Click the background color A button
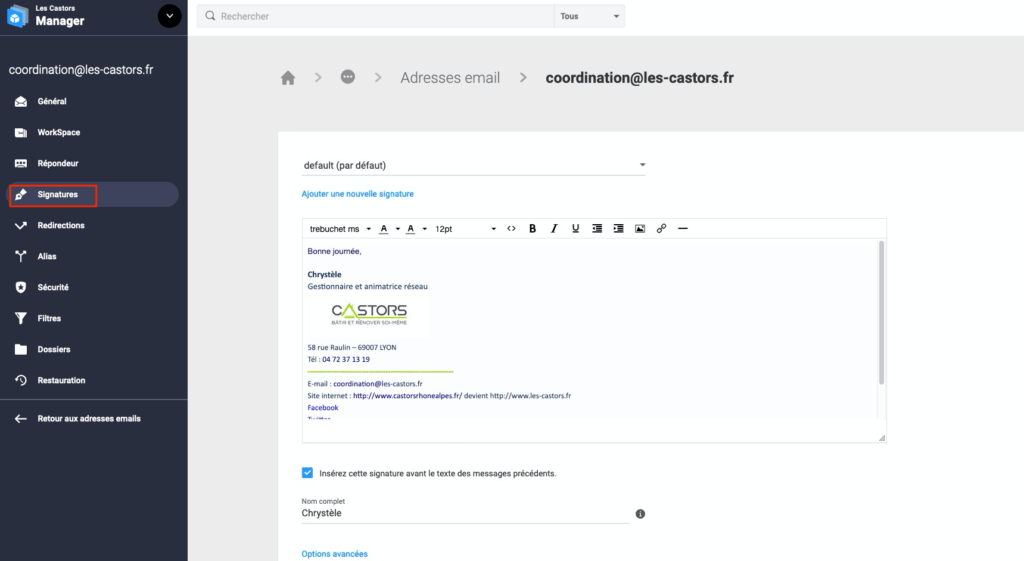The width and height of the screenshot is (1024, 561). (411, 229)
